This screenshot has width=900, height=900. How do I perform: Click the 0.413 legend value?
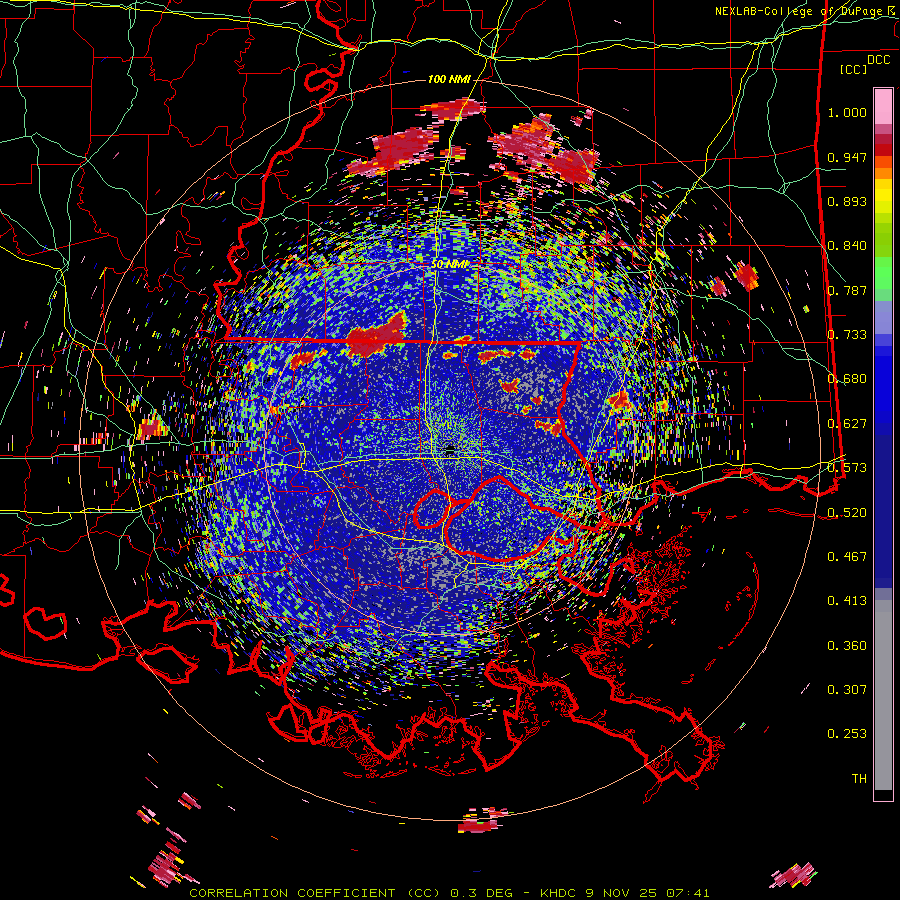(847, 601)
